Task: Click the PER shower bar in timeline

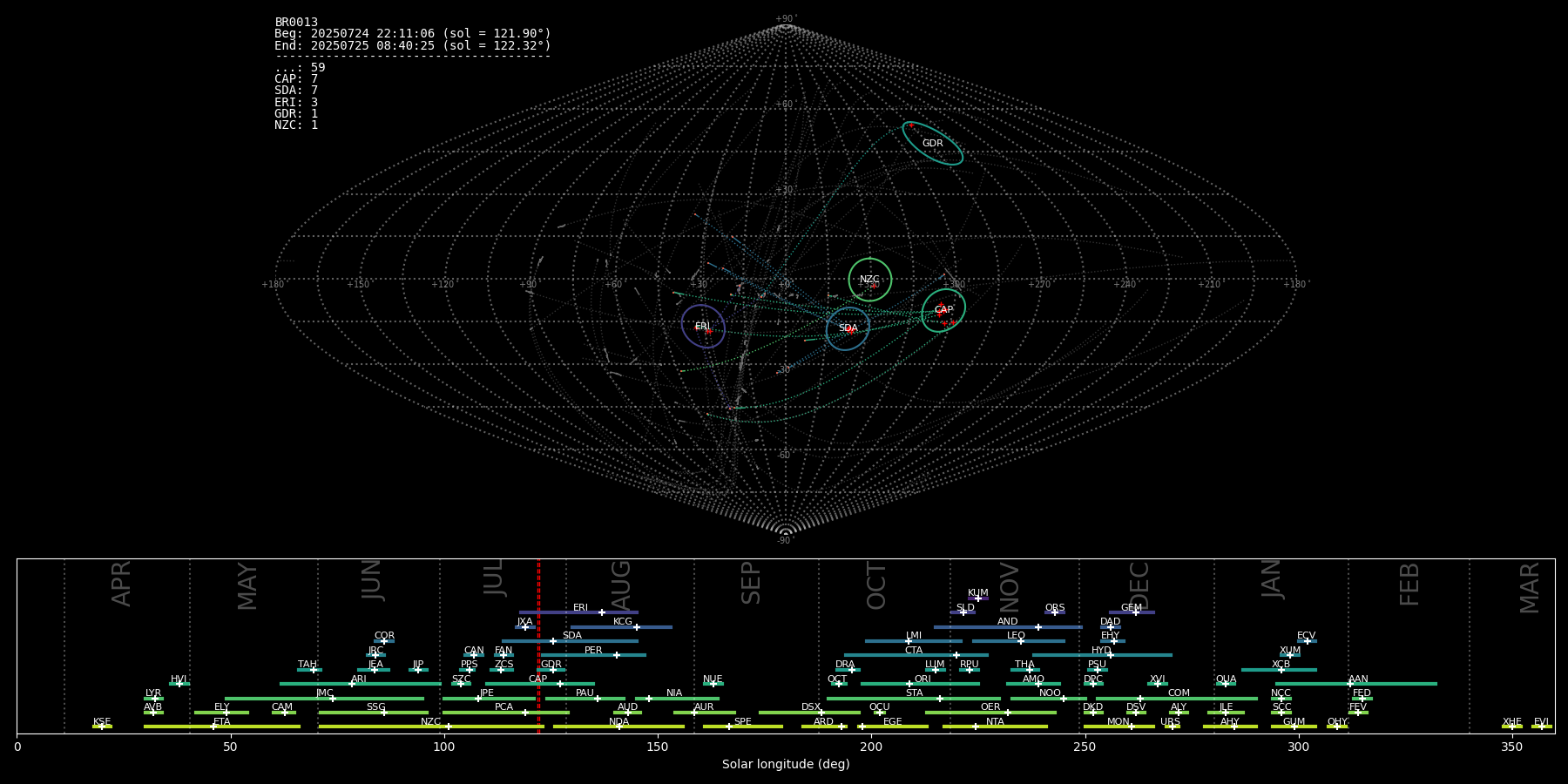Action: tap(593, 655)
